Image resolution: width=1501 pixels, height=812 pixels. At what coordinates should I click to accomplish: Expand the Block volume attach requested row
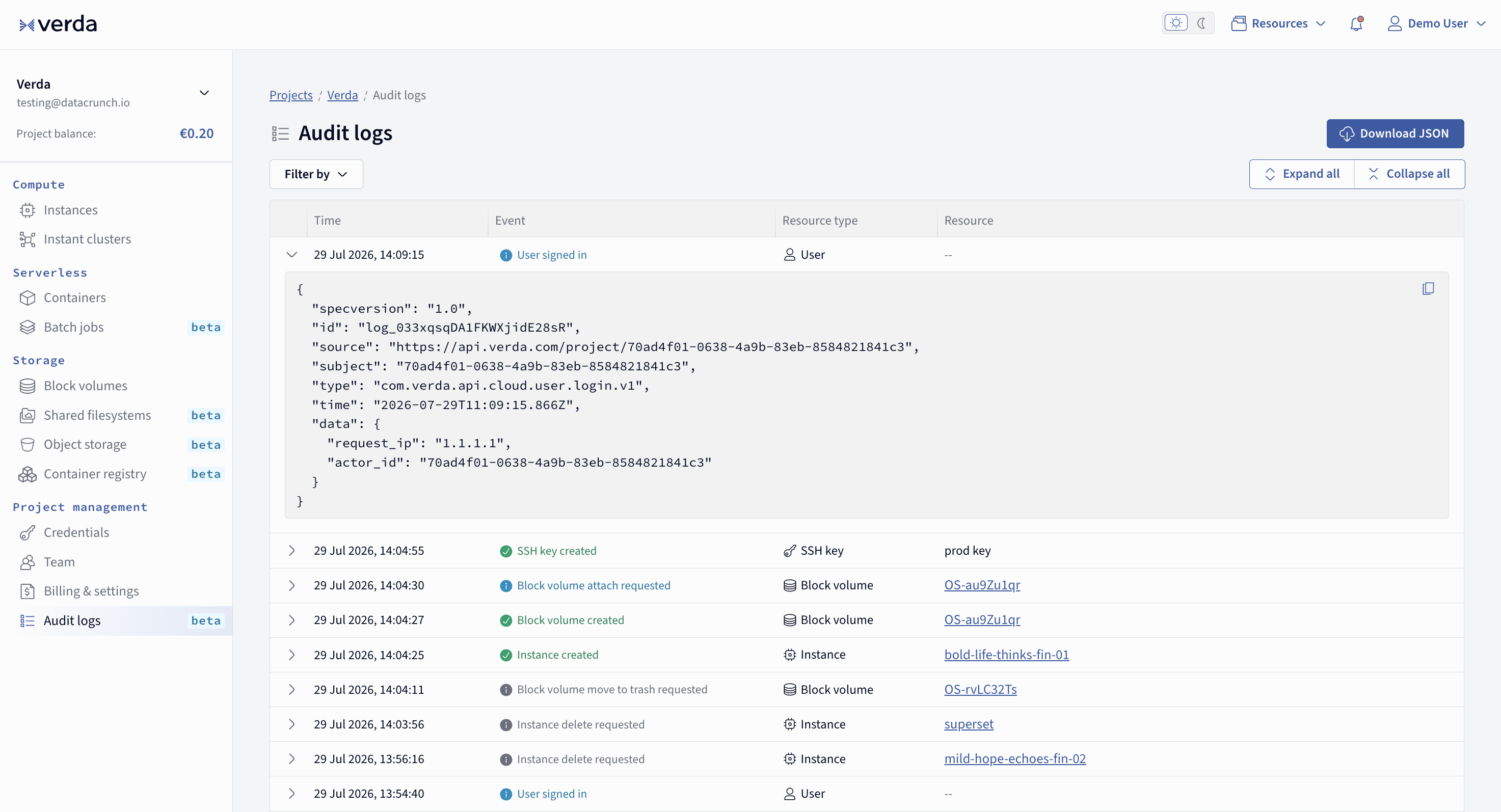point(292,585)
